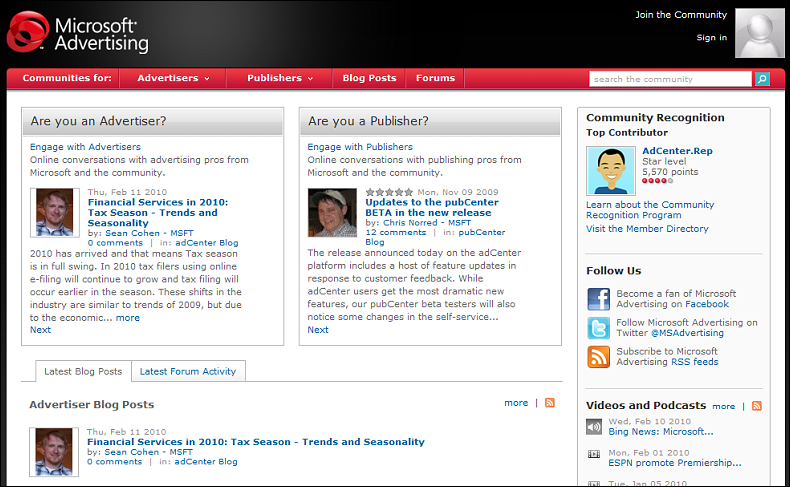
Task: Click Next in the Publisher box
Action: (318, 330)
